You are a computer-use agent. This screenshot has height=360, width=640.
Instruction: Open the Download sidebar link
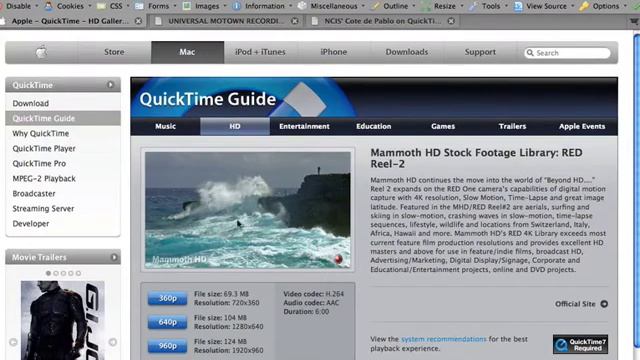tap(31, 103)
